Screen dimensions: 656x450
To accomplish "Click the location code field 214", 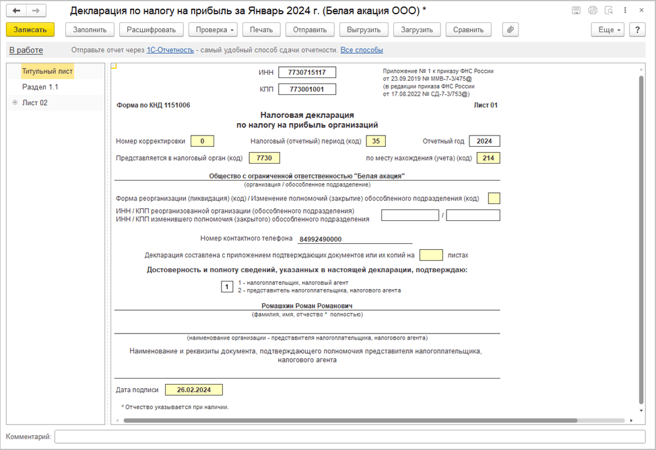I will pyautogui.click(x=488, y=158).
